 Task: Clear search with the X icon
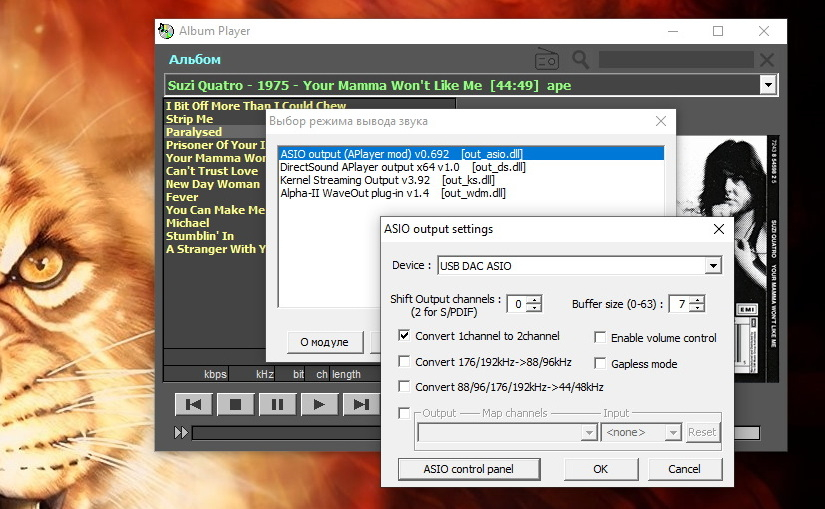[x=767, y=59]
